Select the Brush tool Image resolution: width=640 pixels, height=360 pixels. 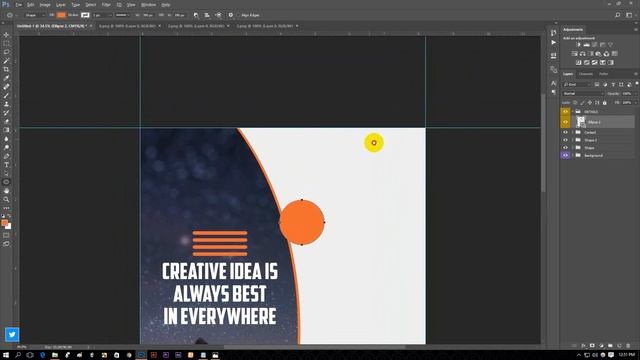point(6,96)
